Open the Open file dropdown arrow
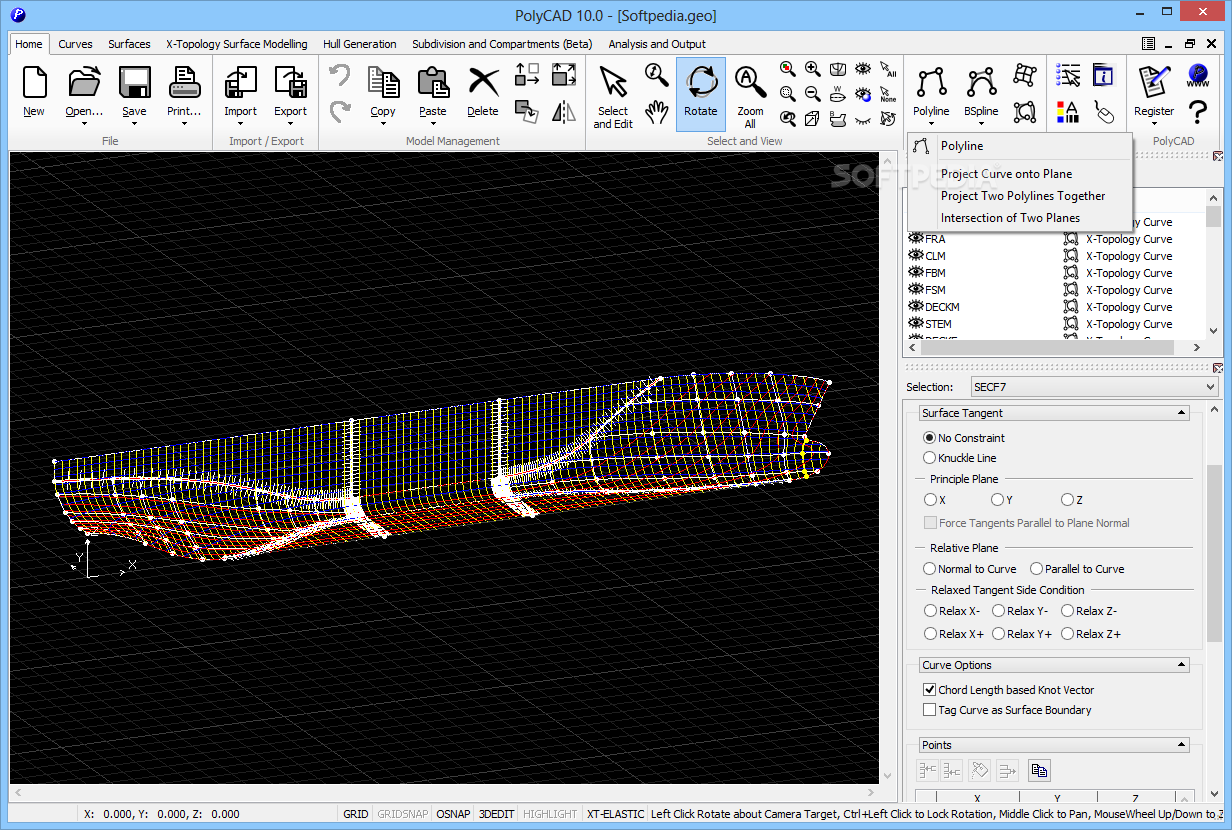Screen dimensions: 1232x830 click(84, 124)
